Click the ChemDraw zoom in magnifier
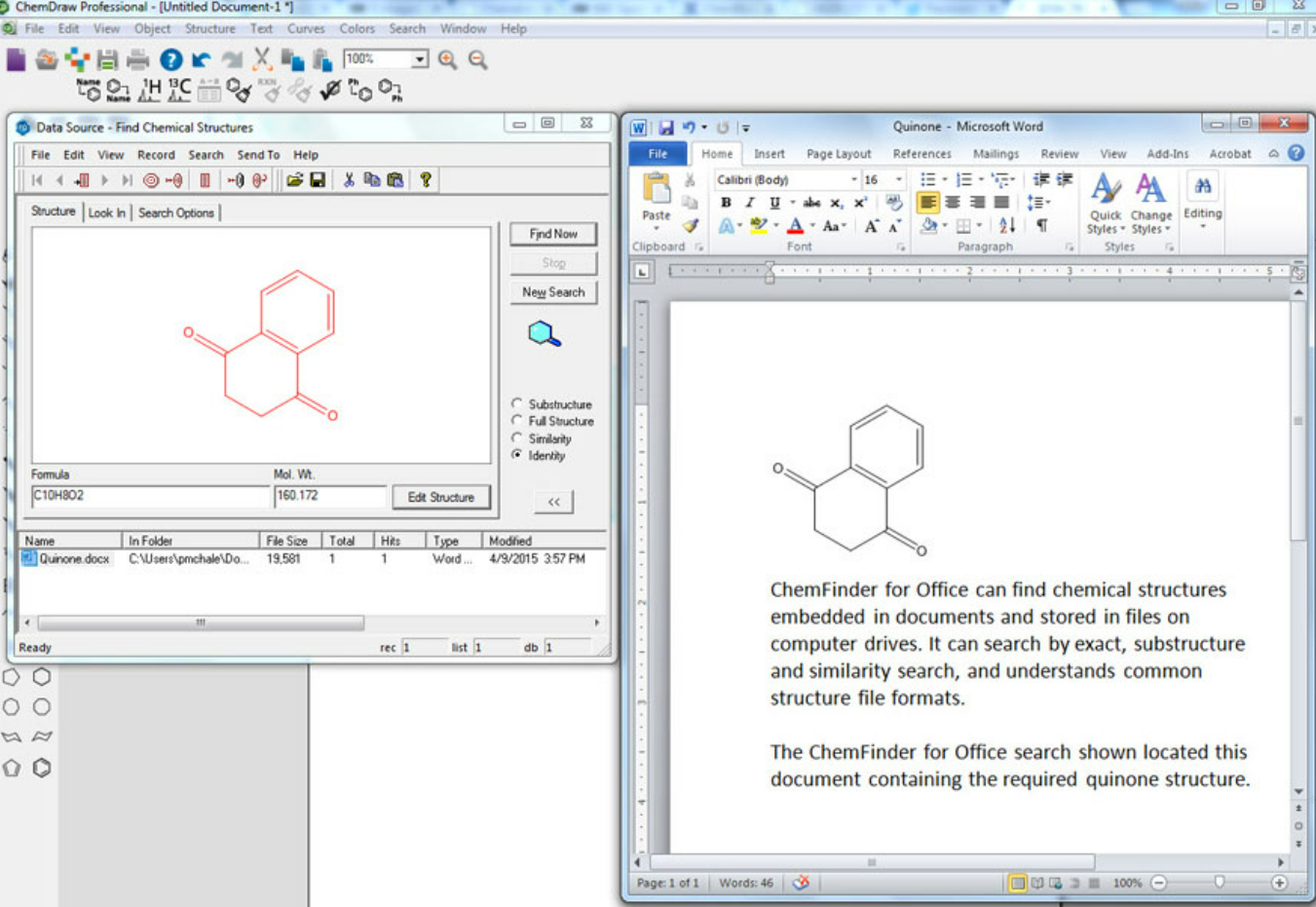This screenshot has width=1316, height=907. [x=447, y=59]
